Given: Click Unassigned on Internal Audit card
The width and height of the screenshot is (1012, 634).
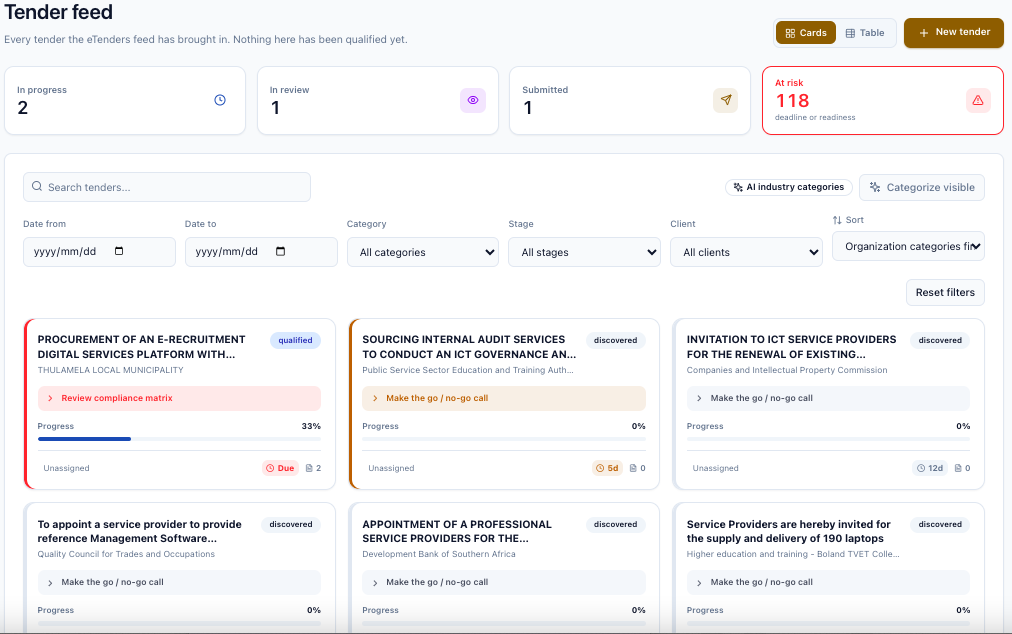Looking at the screenshot, I should [391, 468].
